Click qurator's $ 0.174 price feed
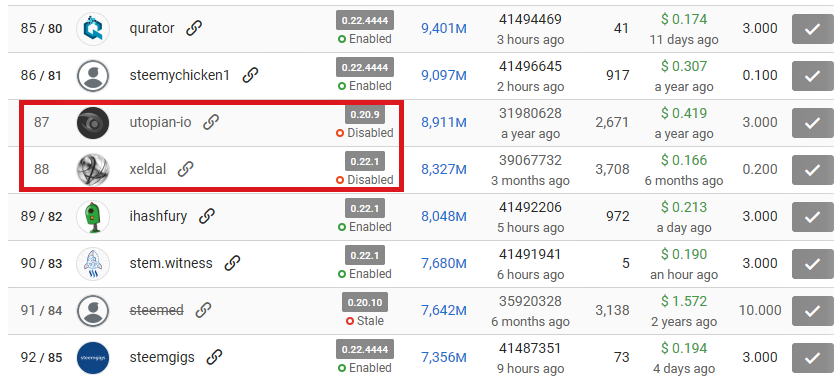This screenshot has width=838, height=381. pyautogui.click(x=684, y=20)
